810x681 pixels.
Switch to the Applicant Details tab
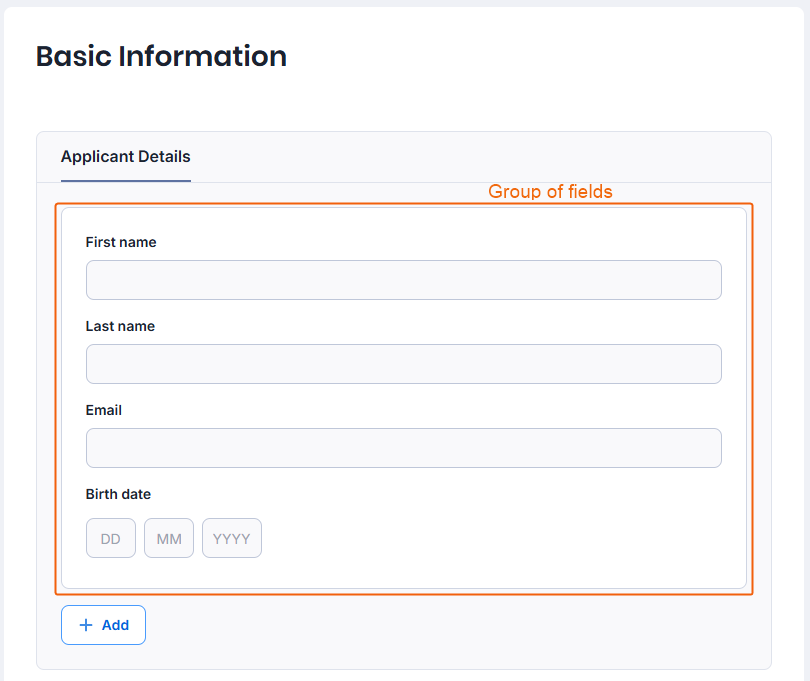[125, 157]
